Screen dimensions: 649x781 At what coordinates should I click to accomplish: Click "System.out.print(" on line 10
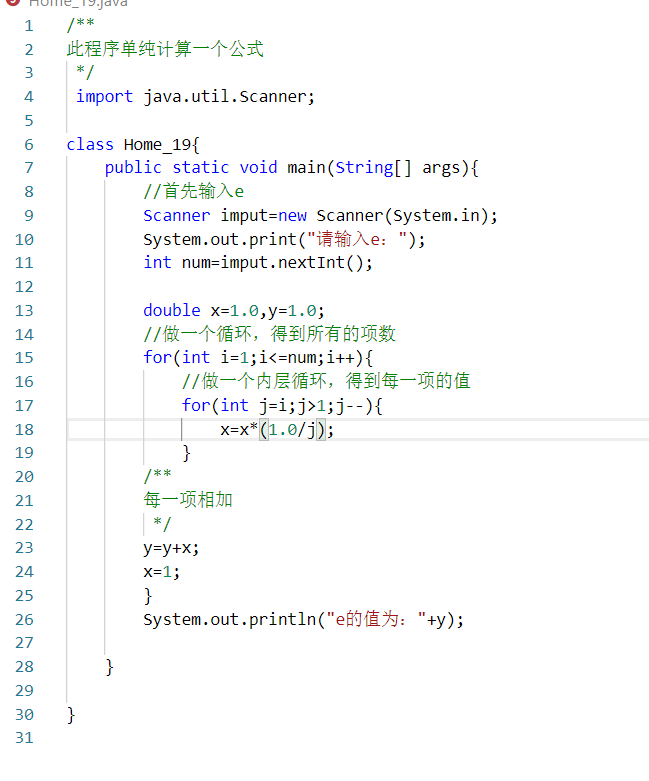(x=224, y=240)
